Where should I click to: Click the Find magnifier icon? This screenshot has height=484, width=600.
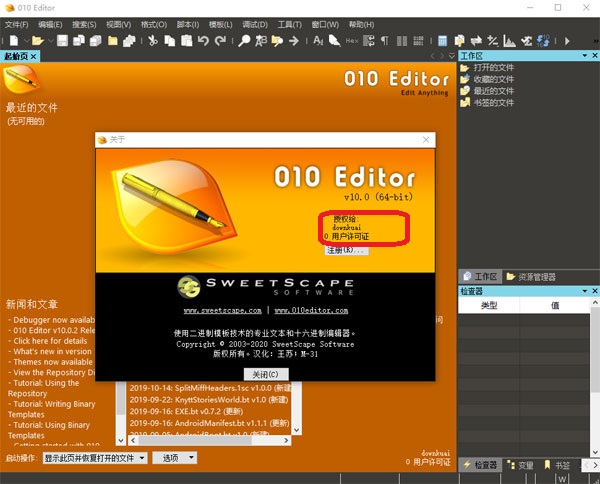click(x=244, y=41)
